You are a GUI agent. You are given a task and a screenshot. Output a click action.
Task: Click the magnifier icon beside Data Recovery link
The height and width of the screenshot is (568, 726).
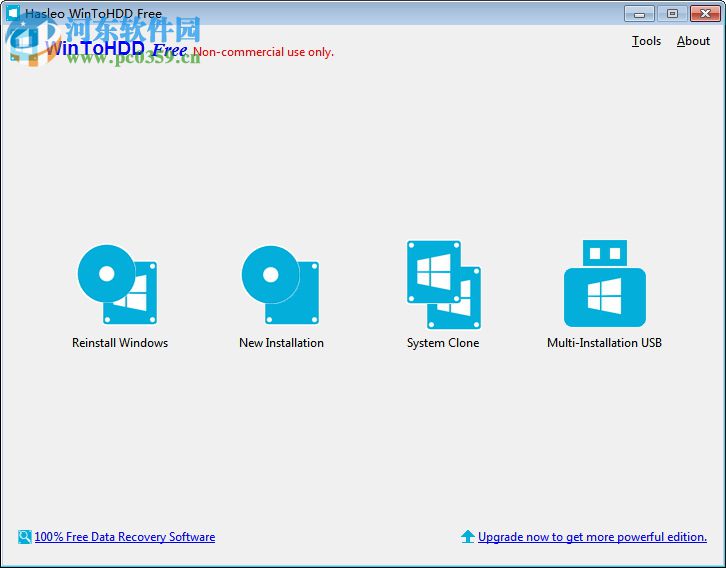25,537
